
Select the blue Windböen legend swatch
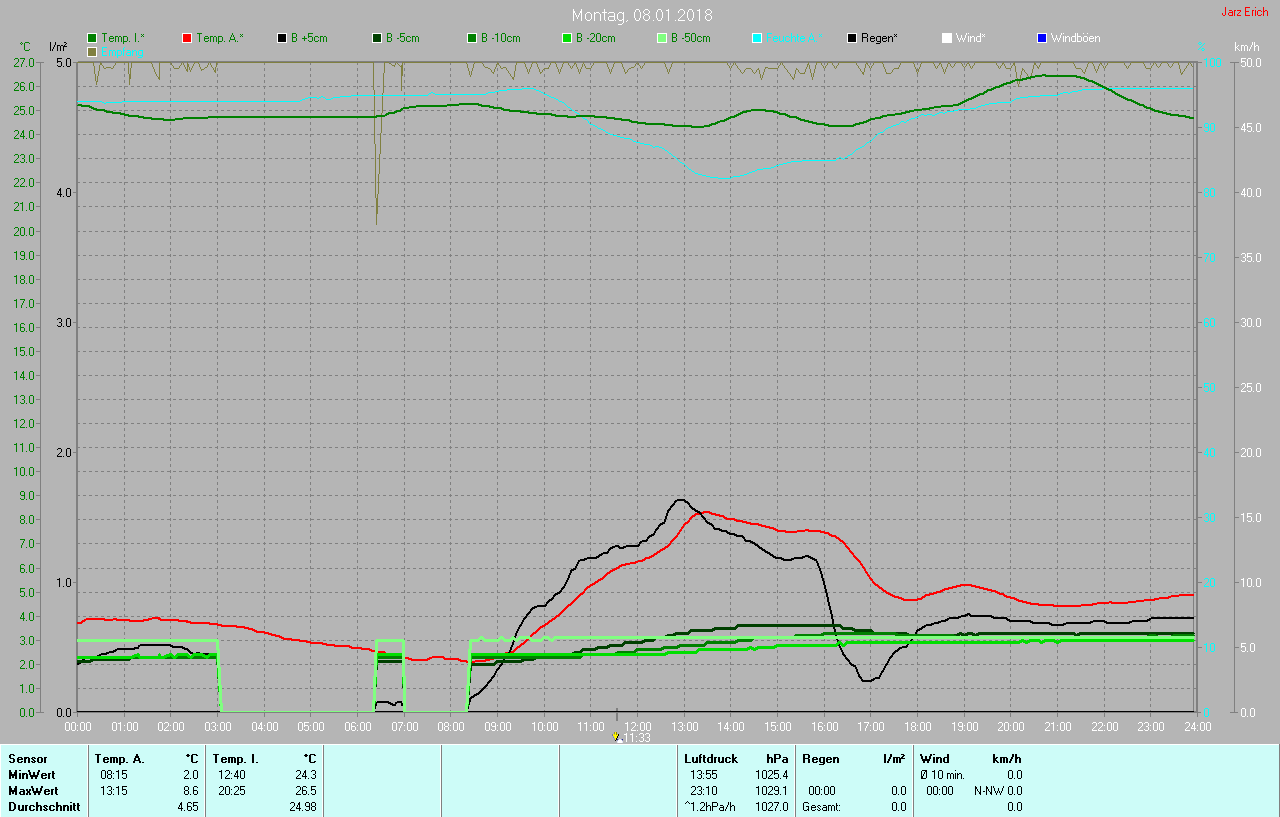point(1042,38)
